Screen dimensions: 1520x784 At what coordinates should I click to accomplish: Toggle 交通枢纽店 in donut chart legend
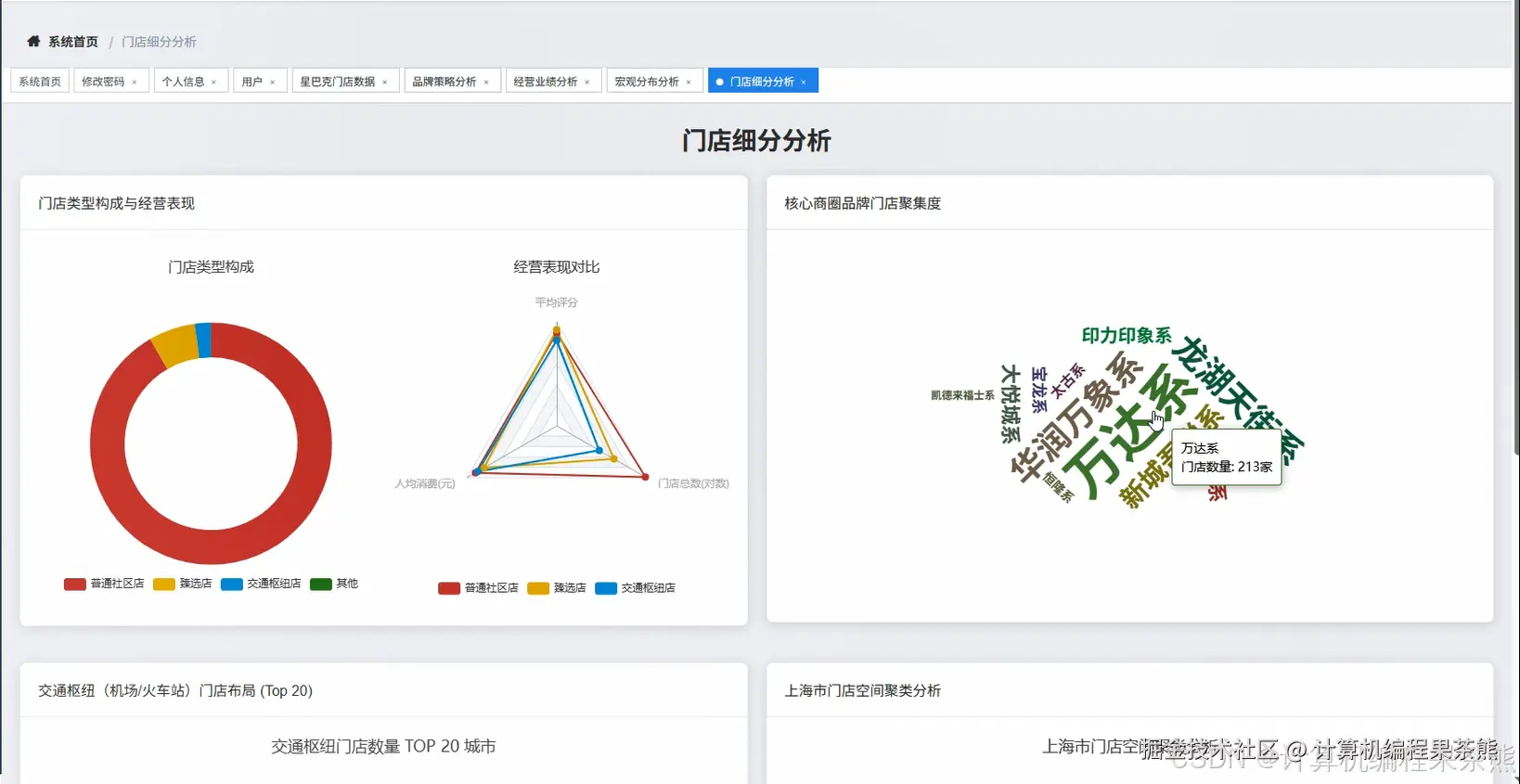click(x=261, y=584)
